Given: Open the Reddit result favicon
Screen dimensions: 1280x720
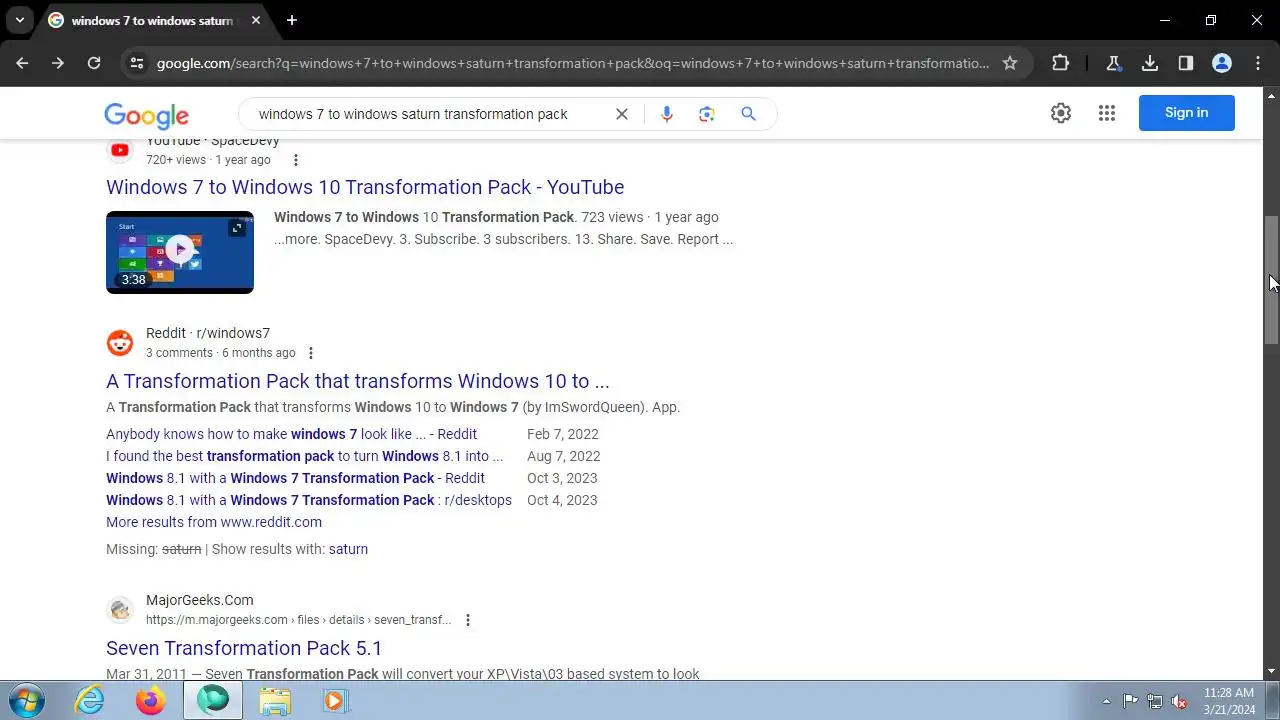Looking at the screenshot, I should (x=120, y=343).
